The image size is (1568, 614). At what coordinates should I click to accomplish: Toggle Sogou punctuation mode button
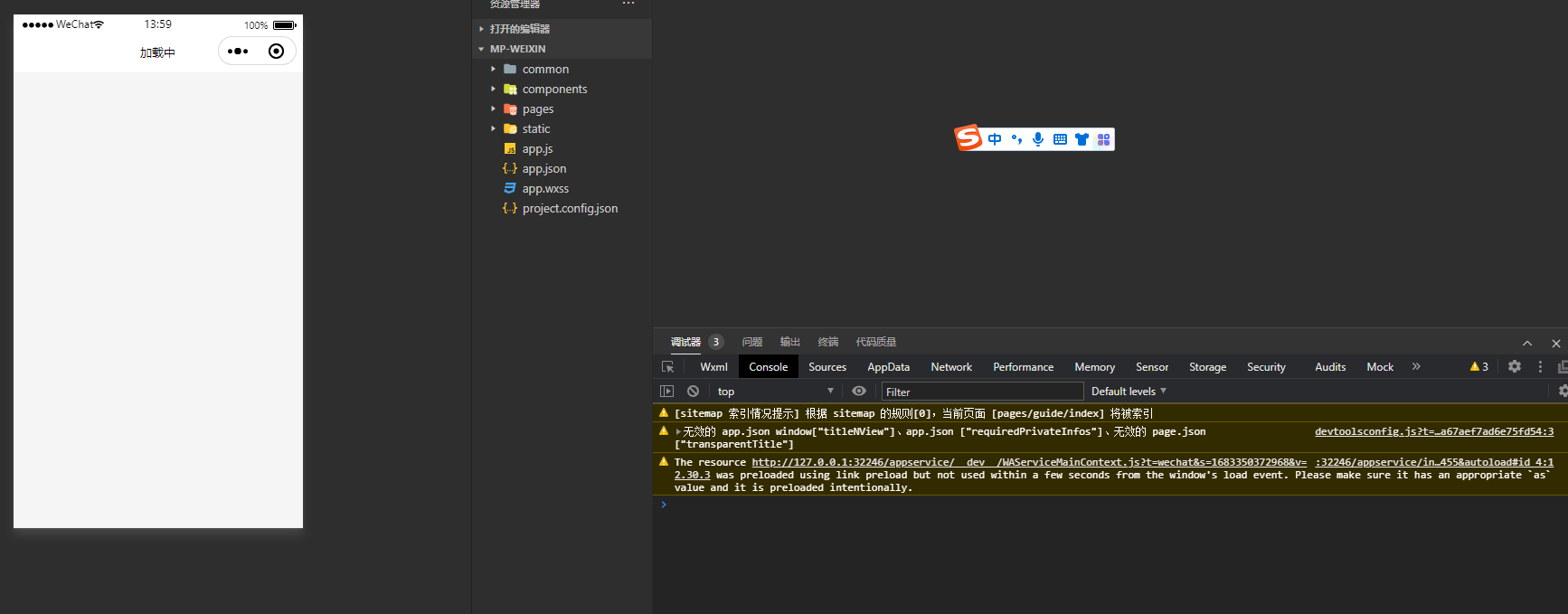(1016, 139)
